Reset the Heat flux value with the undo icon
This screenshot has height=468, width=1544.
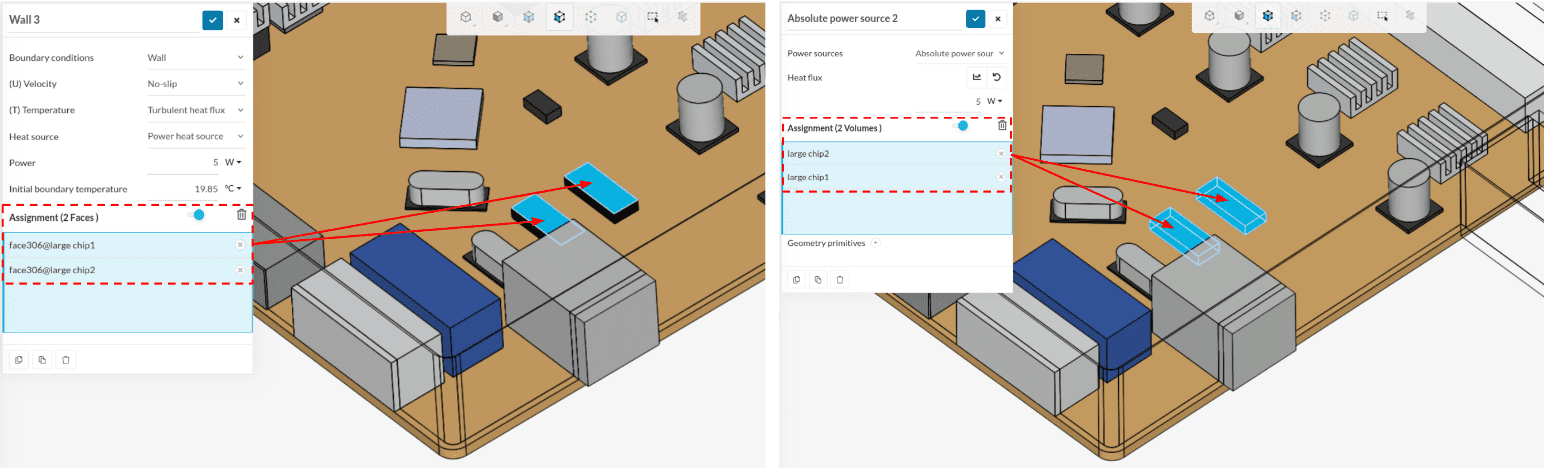pyautogui.click(x=996, y=77)
